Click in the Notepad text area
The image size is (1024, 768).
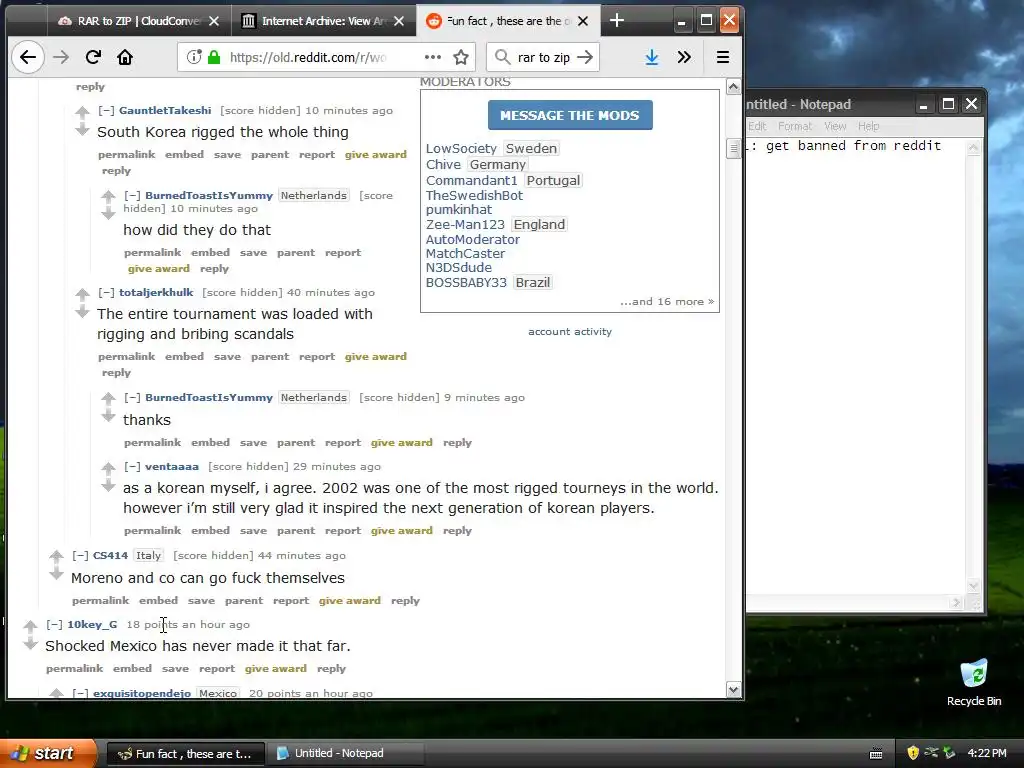[x=856, y=366]
